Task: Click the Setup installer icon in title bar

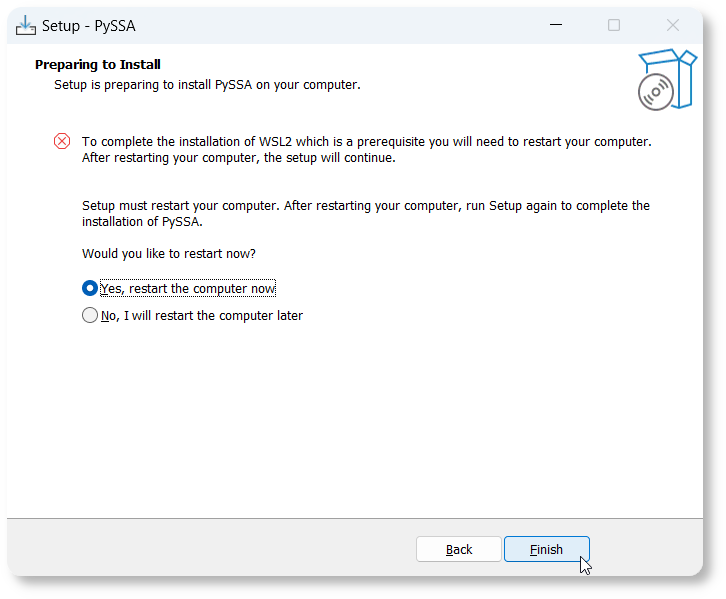Action: 25,25
